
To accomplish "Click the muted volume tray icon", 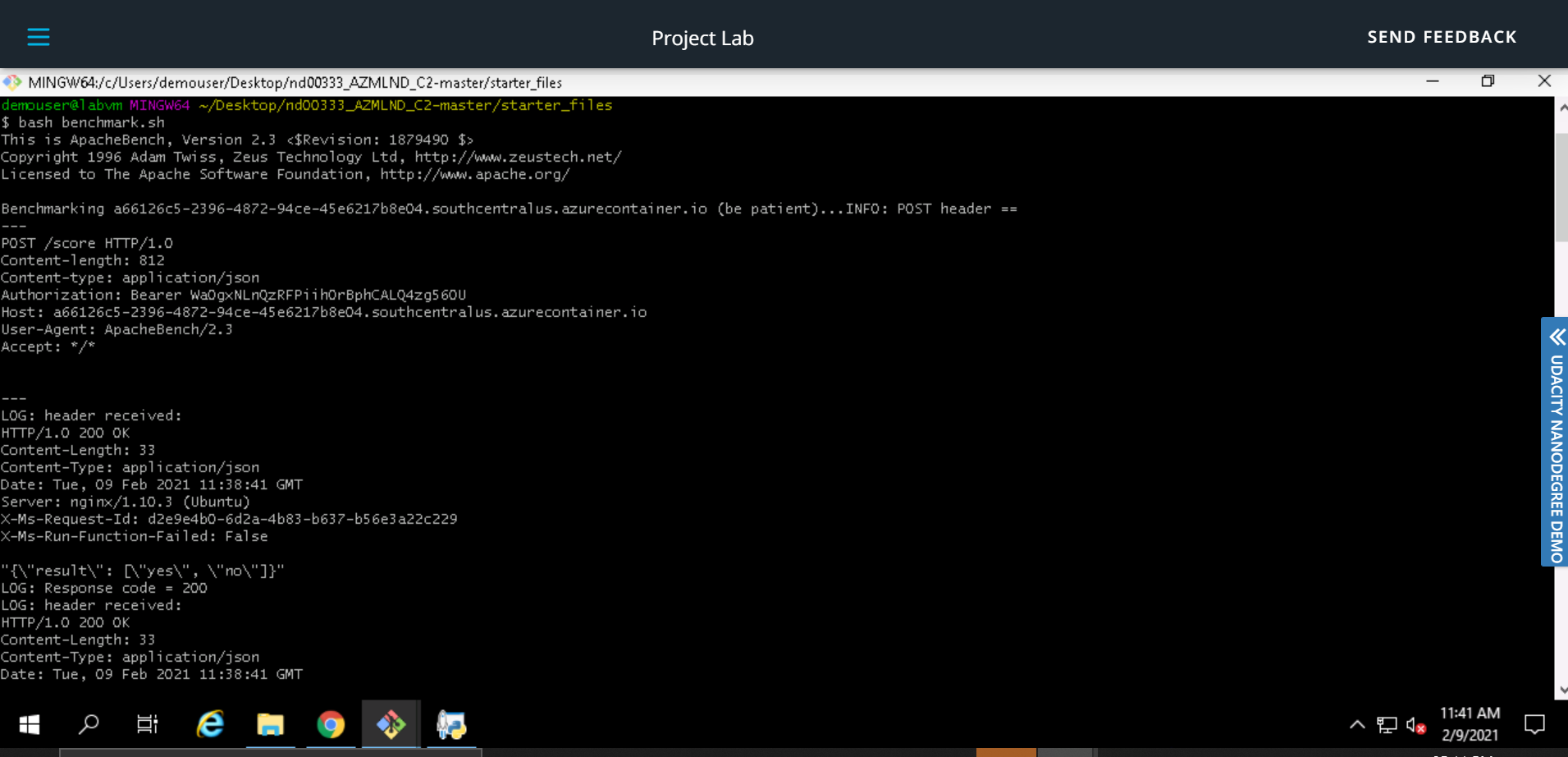I will pos(1415,725).
